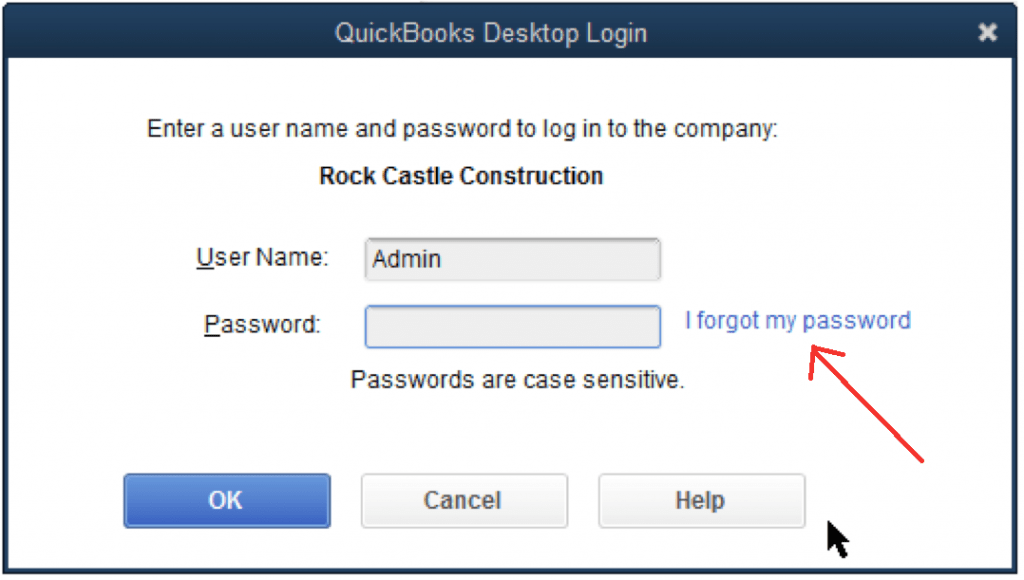Click the Cancel button
Image resolution: width=1024 pixels, height=580 pixels.
tap(463, 500)
